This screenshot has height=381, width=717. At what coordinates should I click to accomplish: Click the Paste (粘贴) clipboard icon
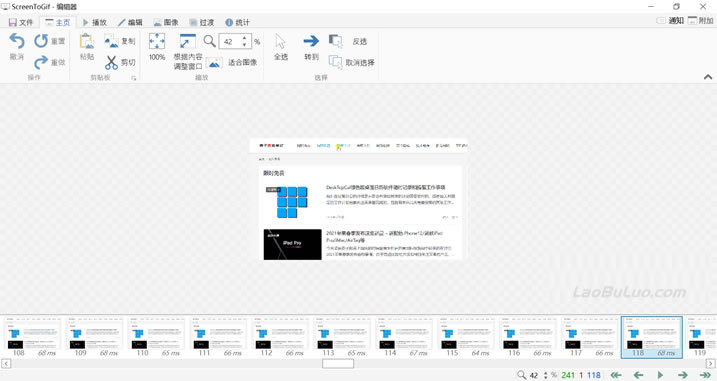(x=87, y=41)
